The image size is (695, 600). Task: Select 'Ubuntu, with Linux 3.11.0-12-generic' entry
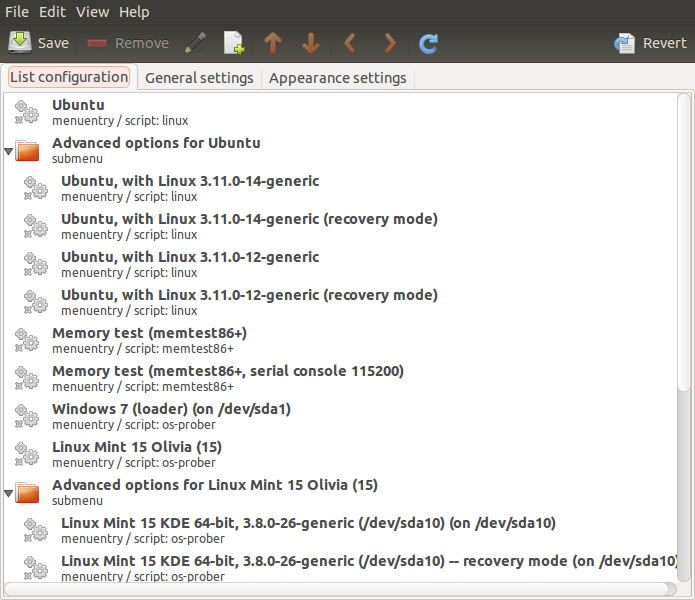[x=340, y=265]
